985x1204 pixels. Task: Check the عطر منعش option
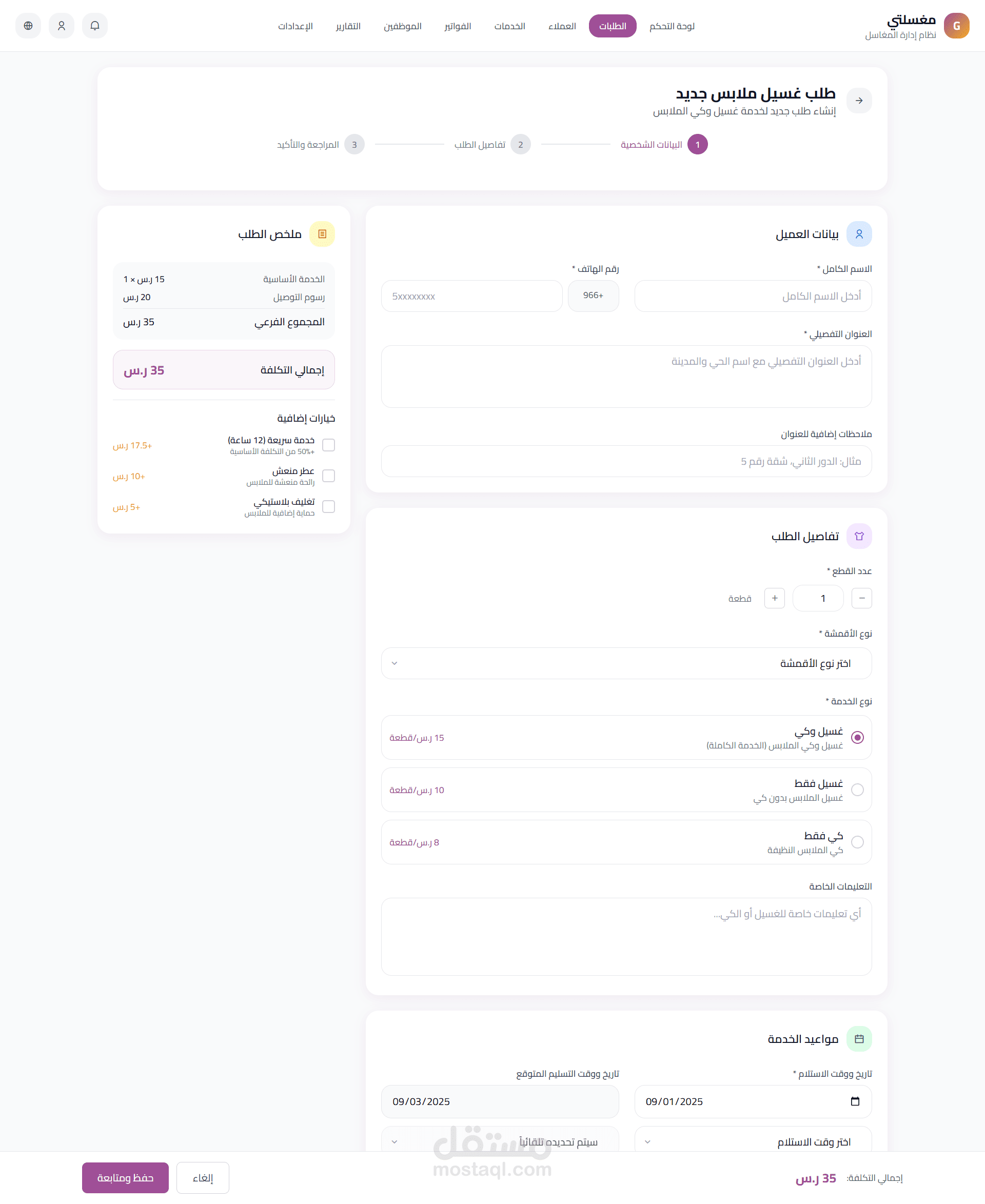pos(328,476)
